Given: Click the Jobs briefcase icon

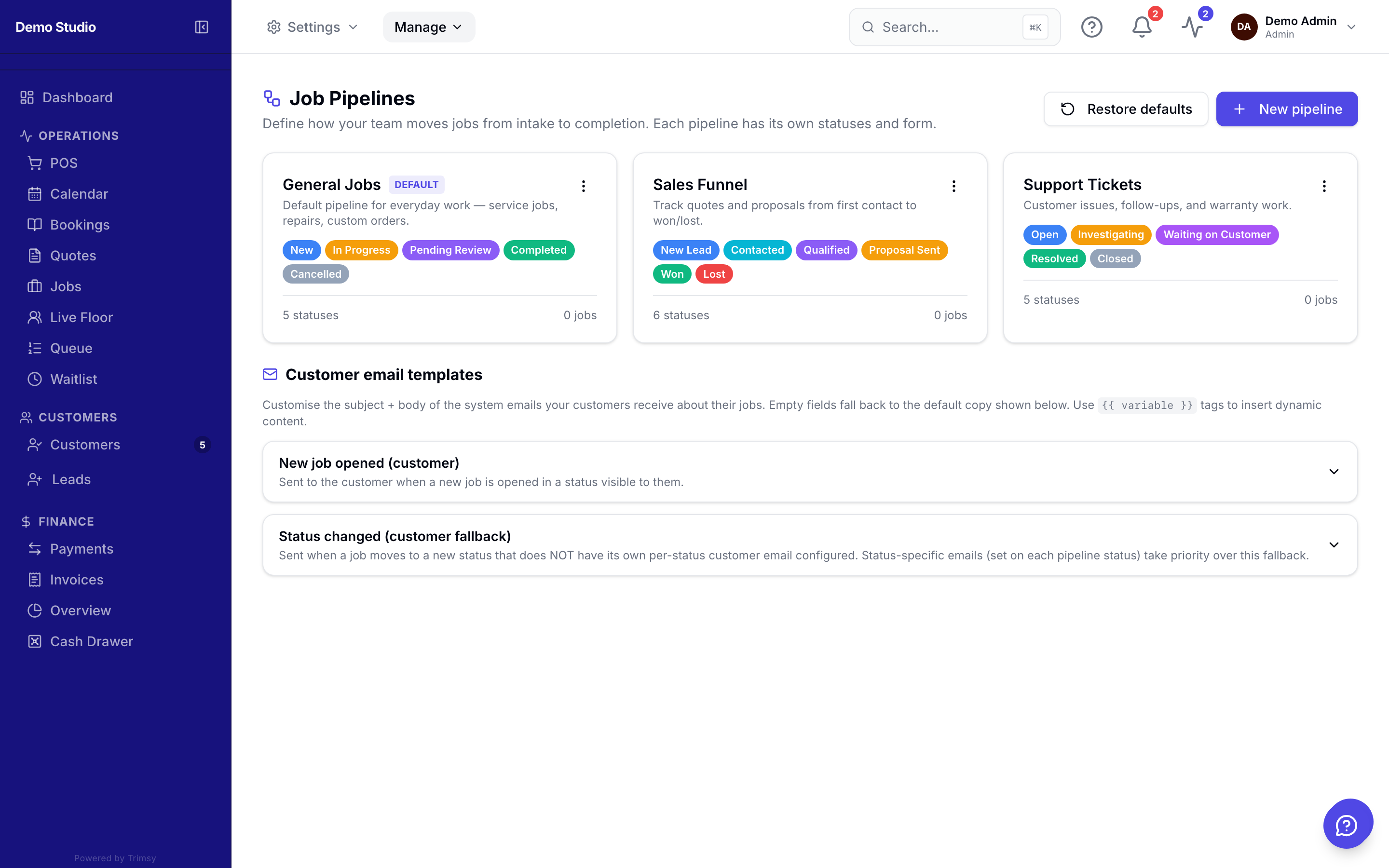Looking at the screenshot, I should tap(34, 286).
